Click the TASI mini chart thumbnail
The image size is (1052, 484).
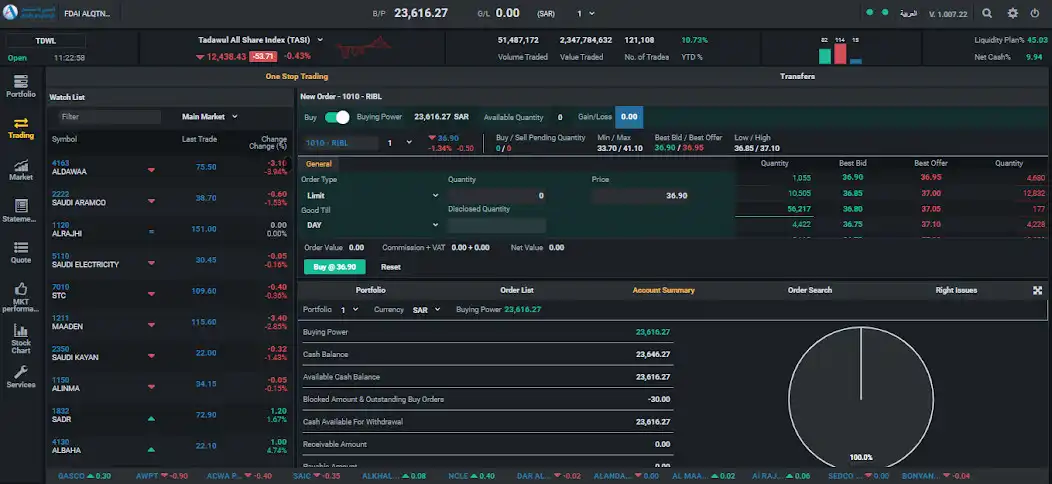click(x=364, y=49)
